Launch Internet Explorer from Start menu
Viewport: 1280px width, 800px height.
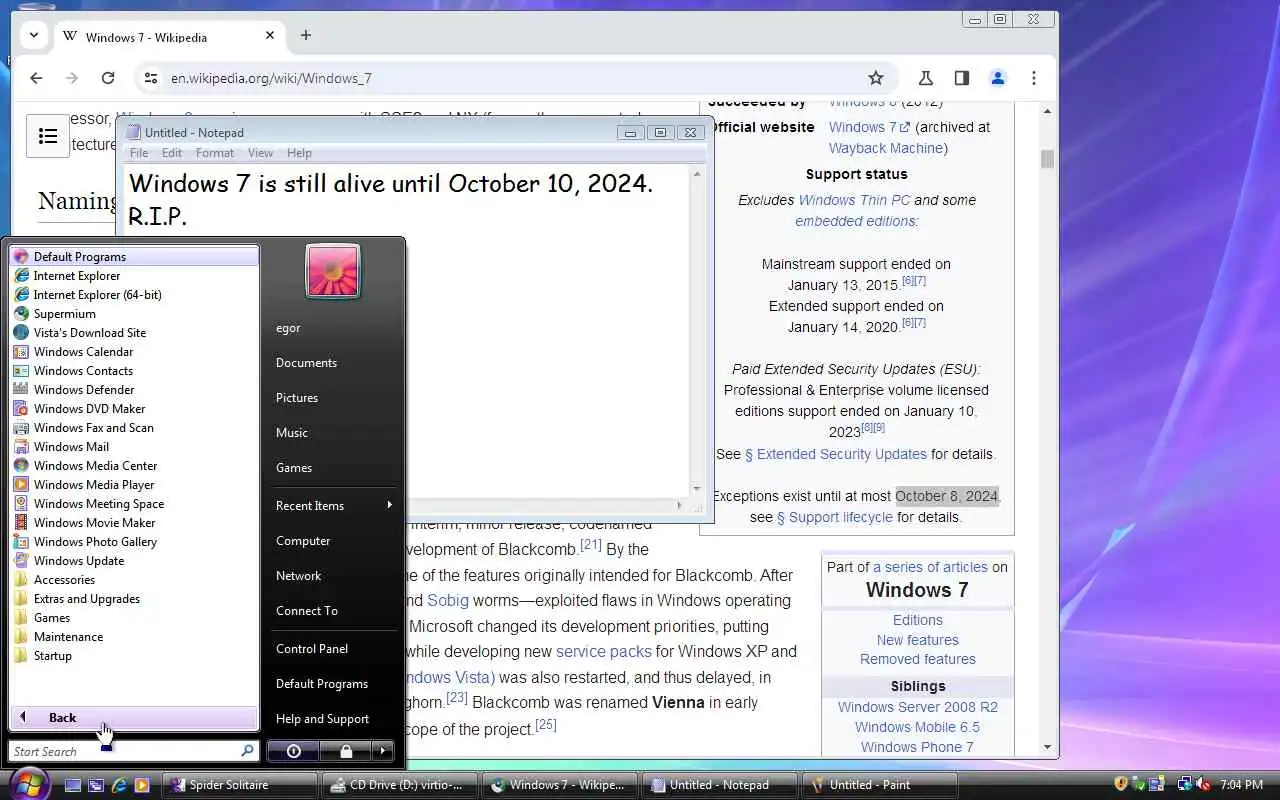[x=134, y=276]
